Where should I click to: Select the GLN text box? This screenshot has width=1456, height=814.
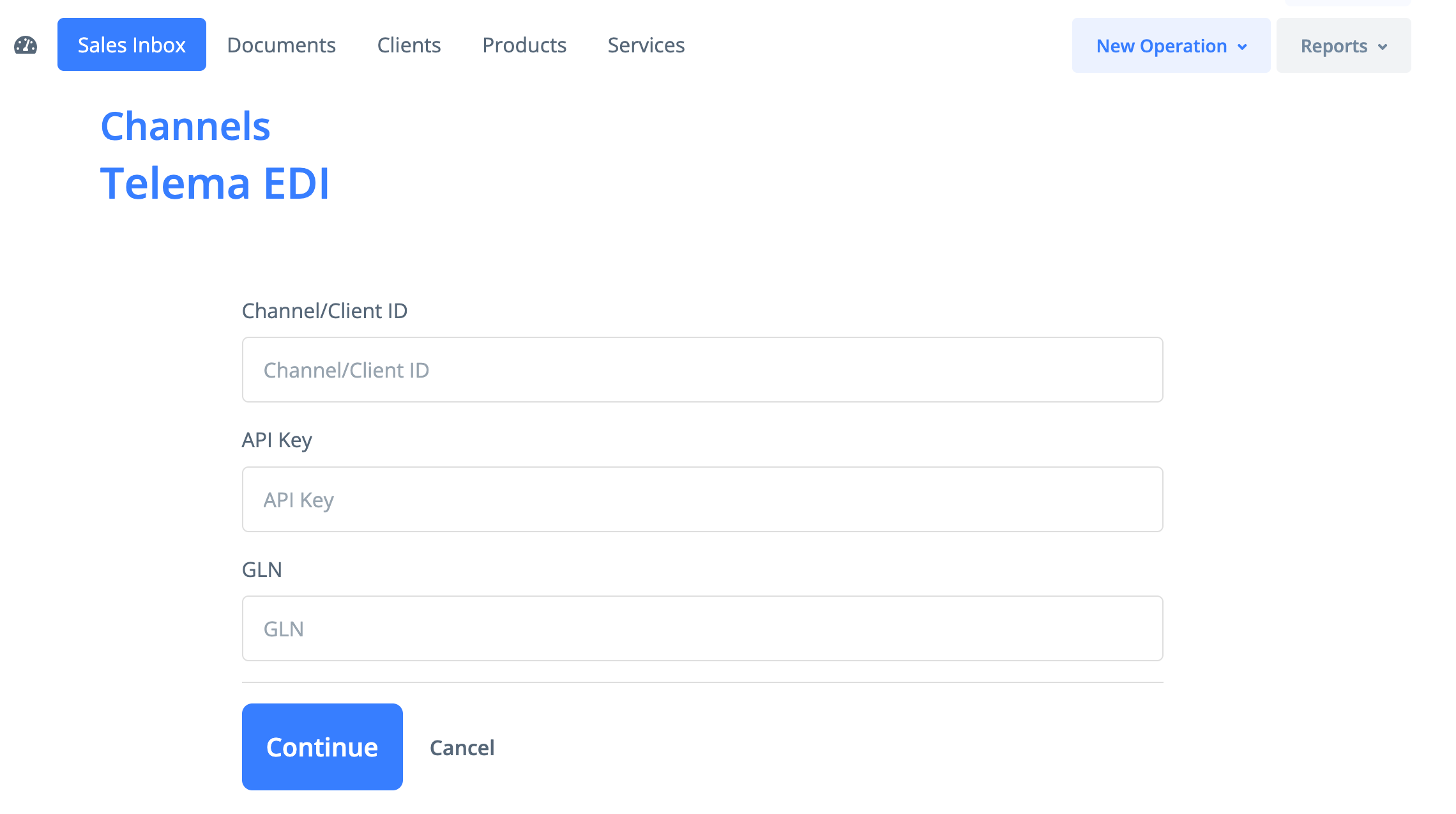[702, 629]
